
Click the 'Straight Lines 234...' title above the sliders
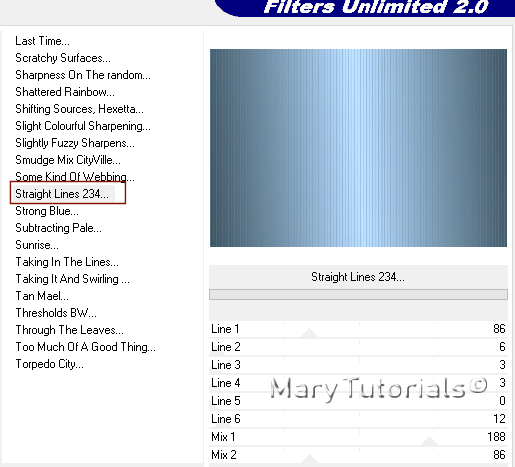coord(358,277)
